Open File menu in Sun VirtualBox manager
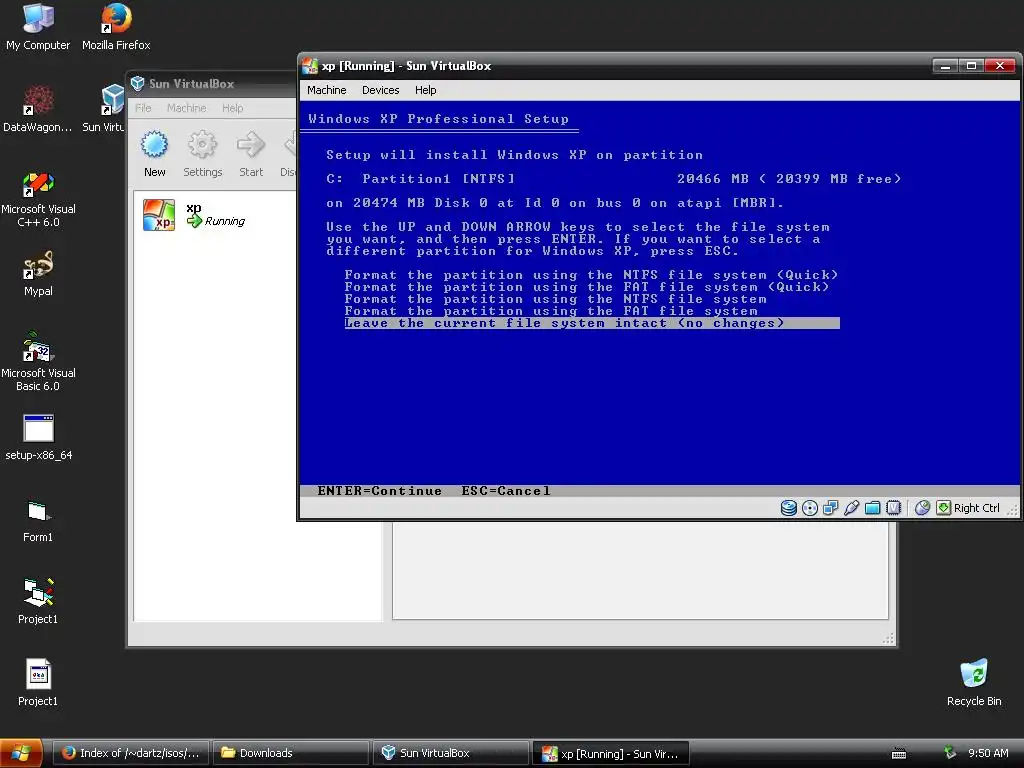This screenshot has width=1024, height=768. [x=143, y=108]
